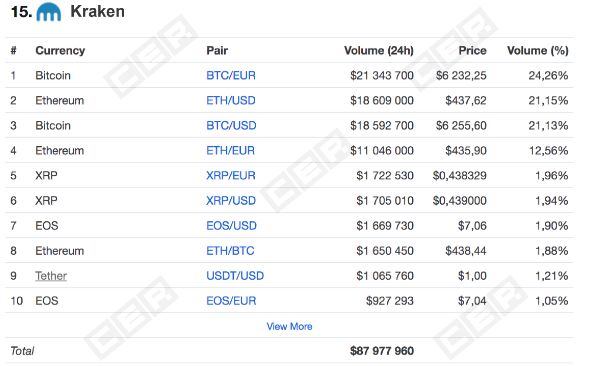
Task: Follow the XRP/EUR pair link
Action: 231,176
